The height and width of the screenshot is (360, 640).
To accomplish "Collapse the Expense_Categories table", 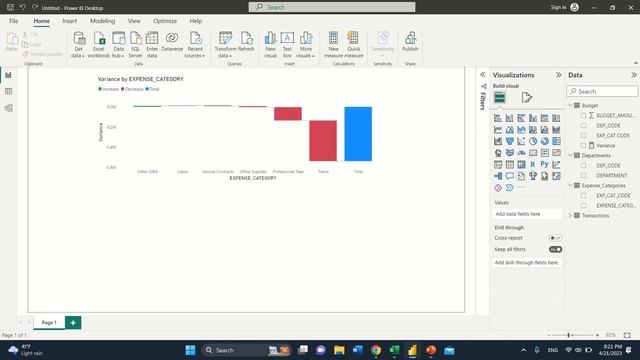I will pos(571,185).
